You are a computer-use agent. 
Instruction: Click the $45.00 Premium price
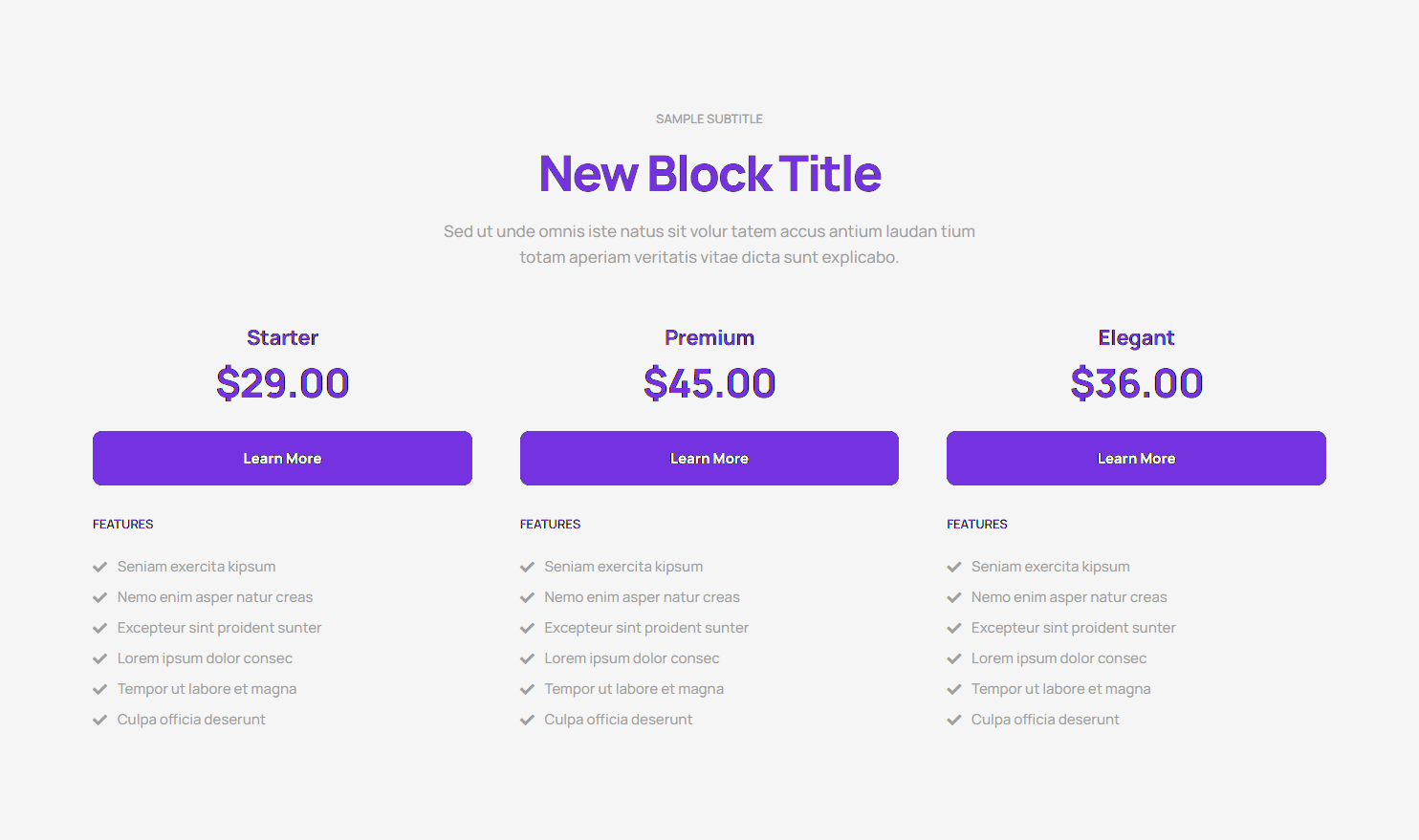[x=709, y=383]
